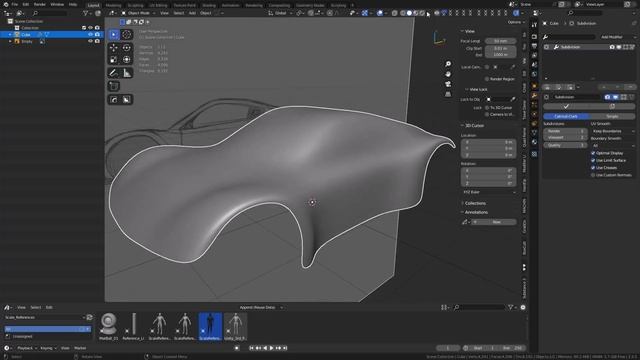Select the Simple subdivision type

[612, 116]
